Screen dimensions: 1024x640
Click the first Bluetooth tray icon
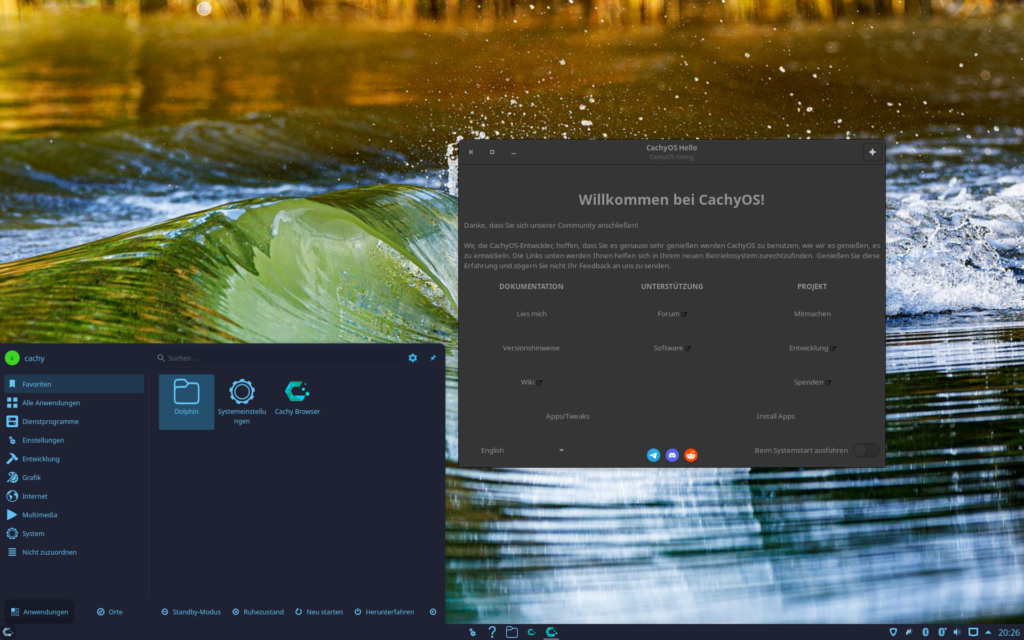click(925, 632)
